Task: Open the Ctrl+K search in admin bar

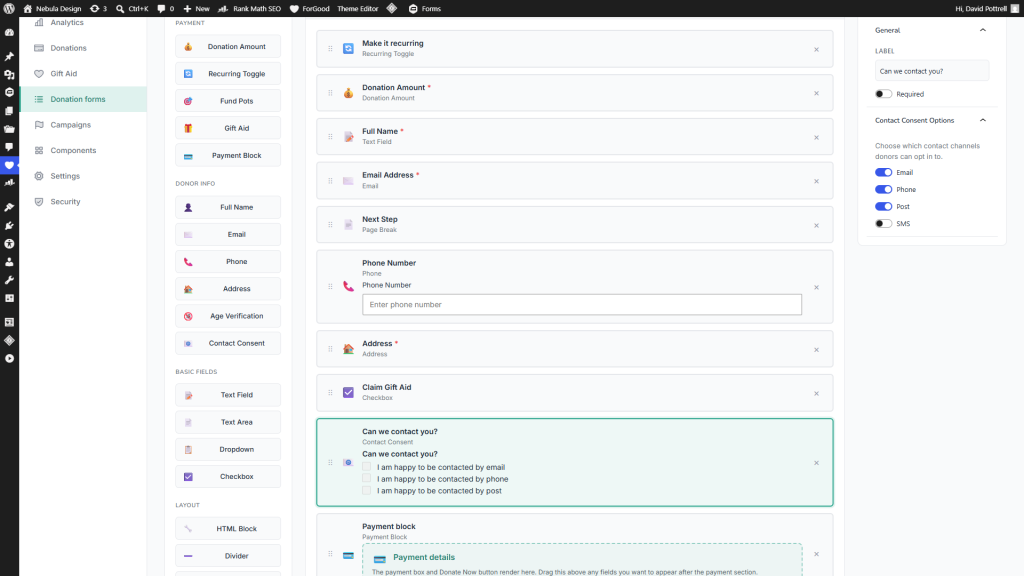Action: point(132,8)
